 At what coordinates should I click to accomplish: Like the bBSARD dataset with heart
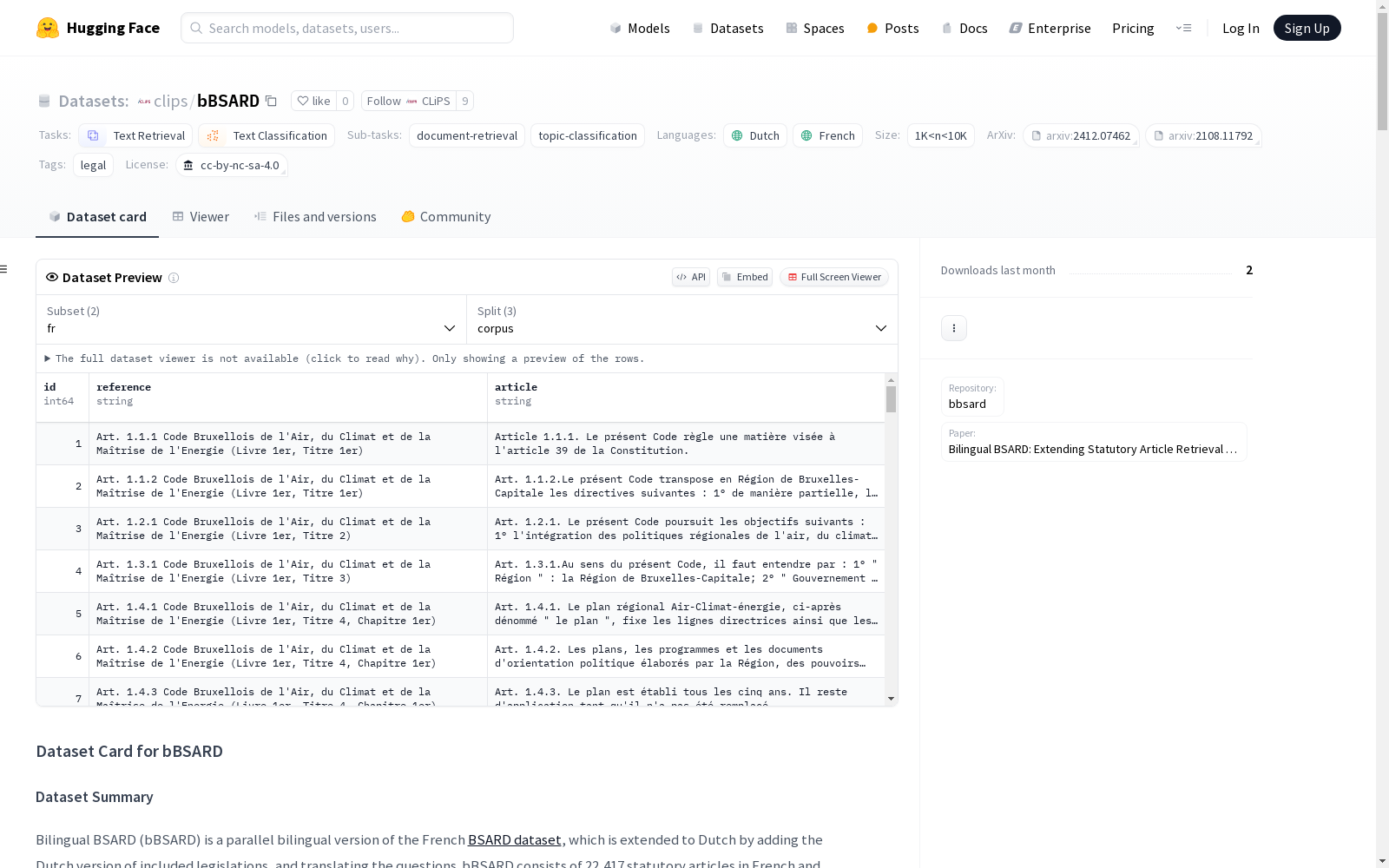(313, 101)
